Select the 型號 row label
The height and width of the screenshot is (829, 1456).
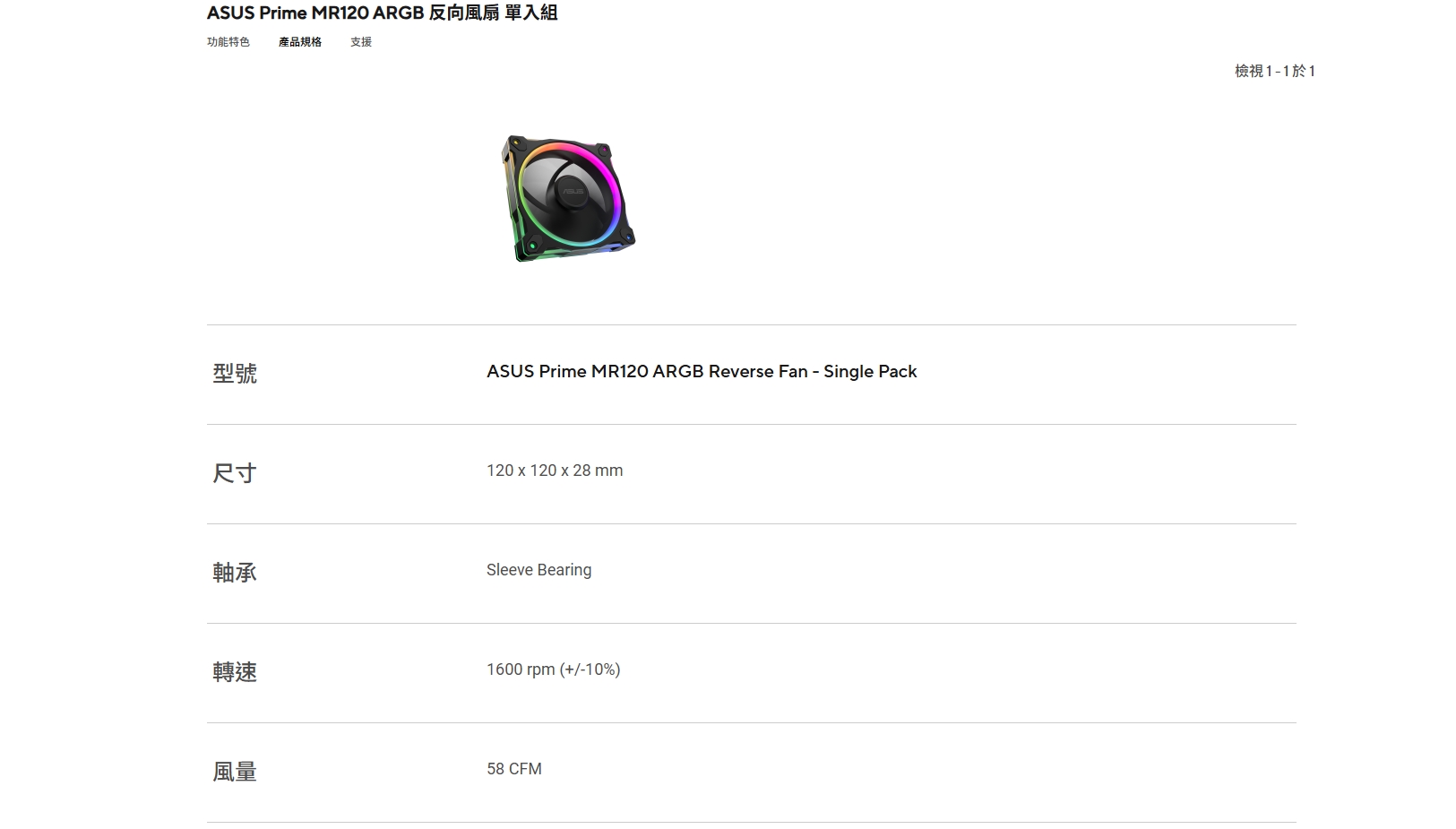235,374
